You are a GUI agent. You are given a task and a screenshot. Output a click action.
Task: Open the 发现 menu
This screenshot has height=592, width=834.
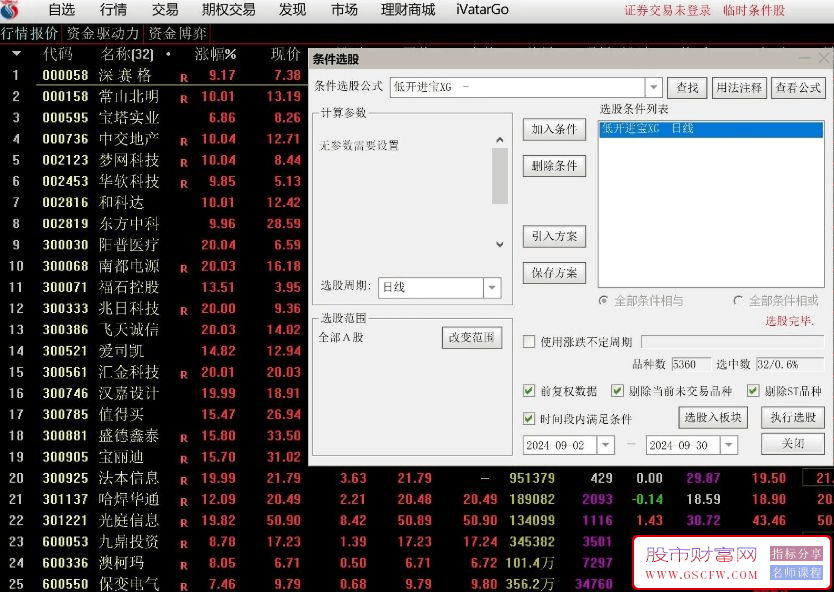pyautogui.click(x=293, y=10)
